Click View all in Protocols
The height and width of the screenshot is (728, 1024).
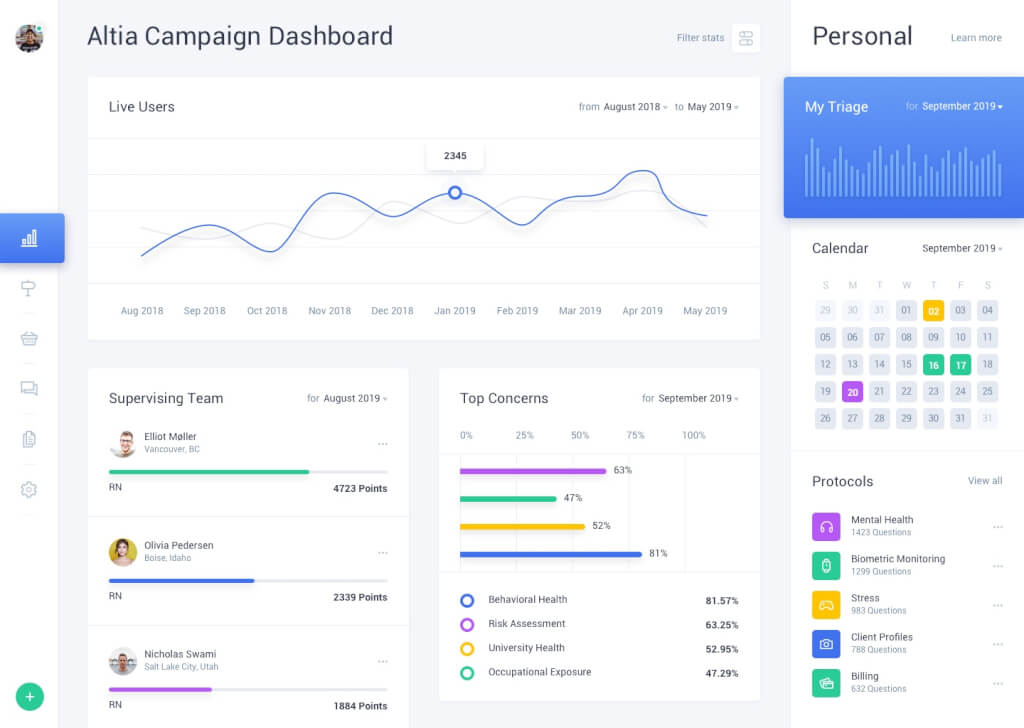pos(984,481)
